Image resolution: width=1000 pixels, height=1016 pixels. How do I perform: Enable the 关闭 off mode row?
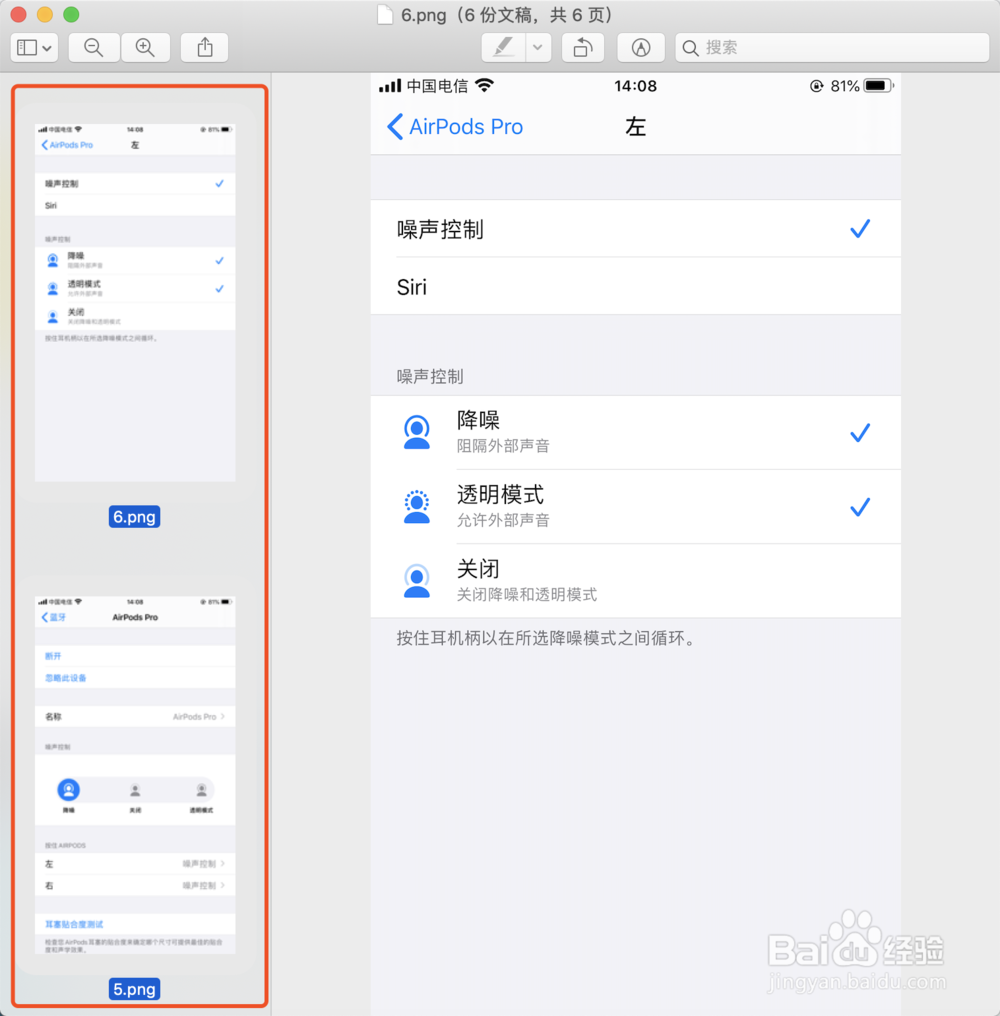[636, 581]
